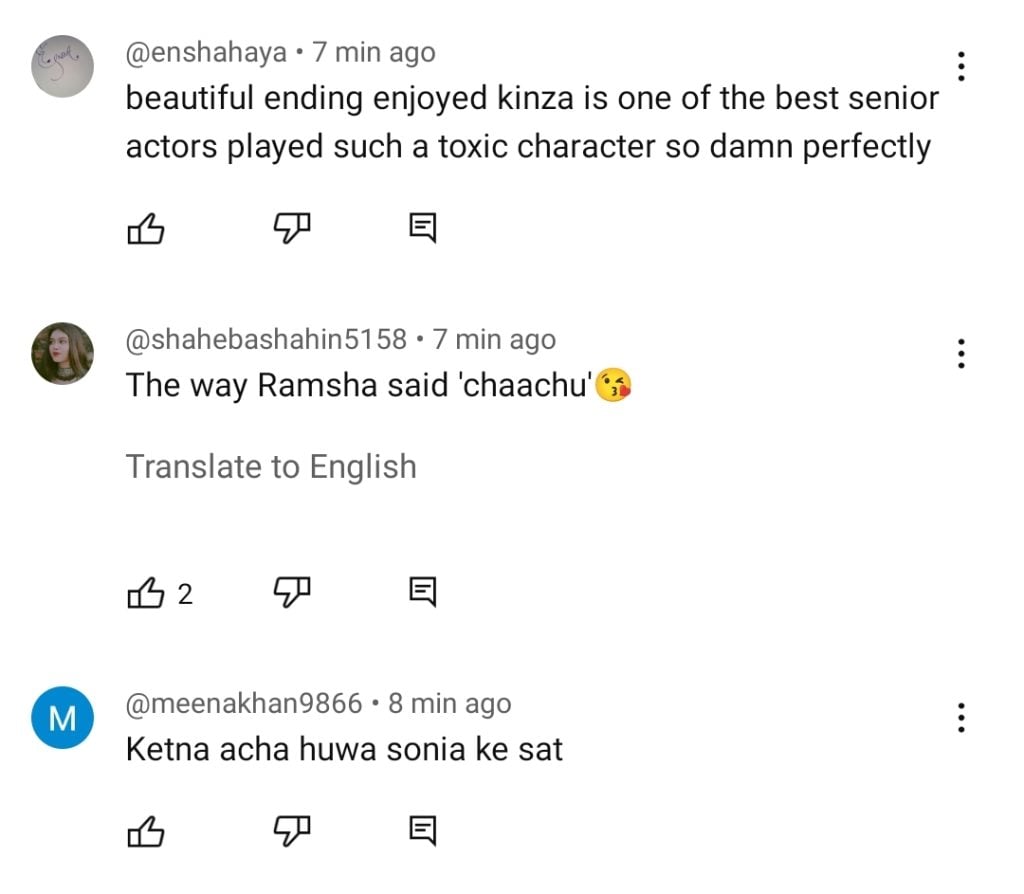
Task: Like the comment by @meenakhan9866
Action: coord(146,830)
